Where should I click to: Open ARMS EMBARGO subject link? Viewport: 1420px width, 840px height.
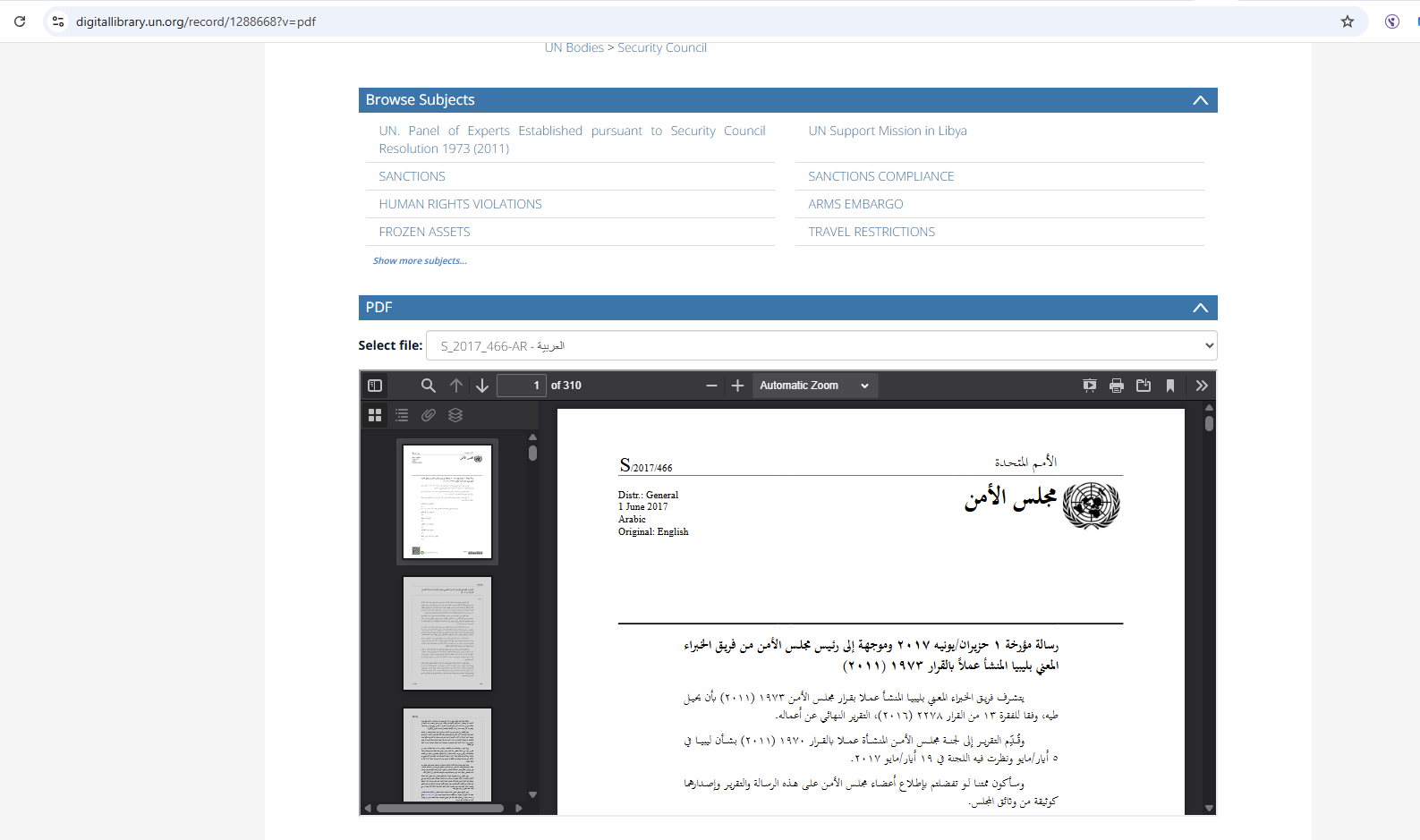855,204
